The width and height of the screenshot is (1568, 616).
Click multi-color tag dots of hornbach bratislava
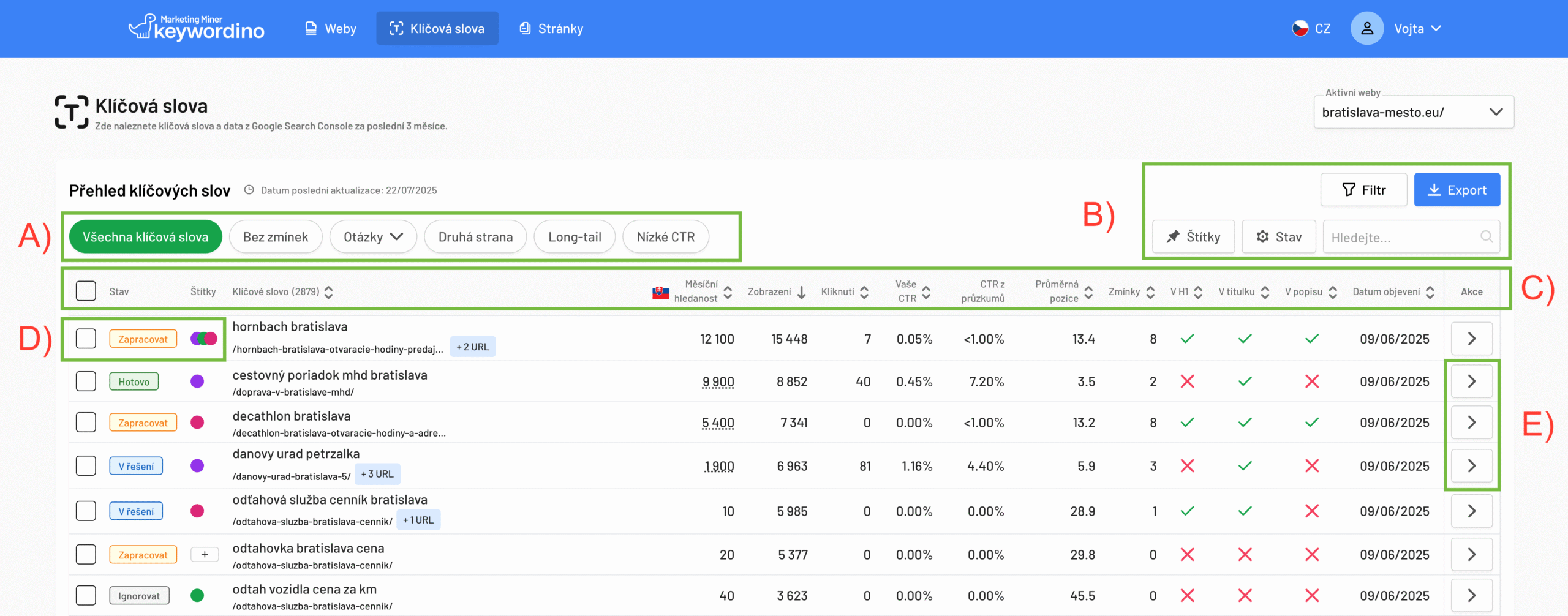coord(204,338)
